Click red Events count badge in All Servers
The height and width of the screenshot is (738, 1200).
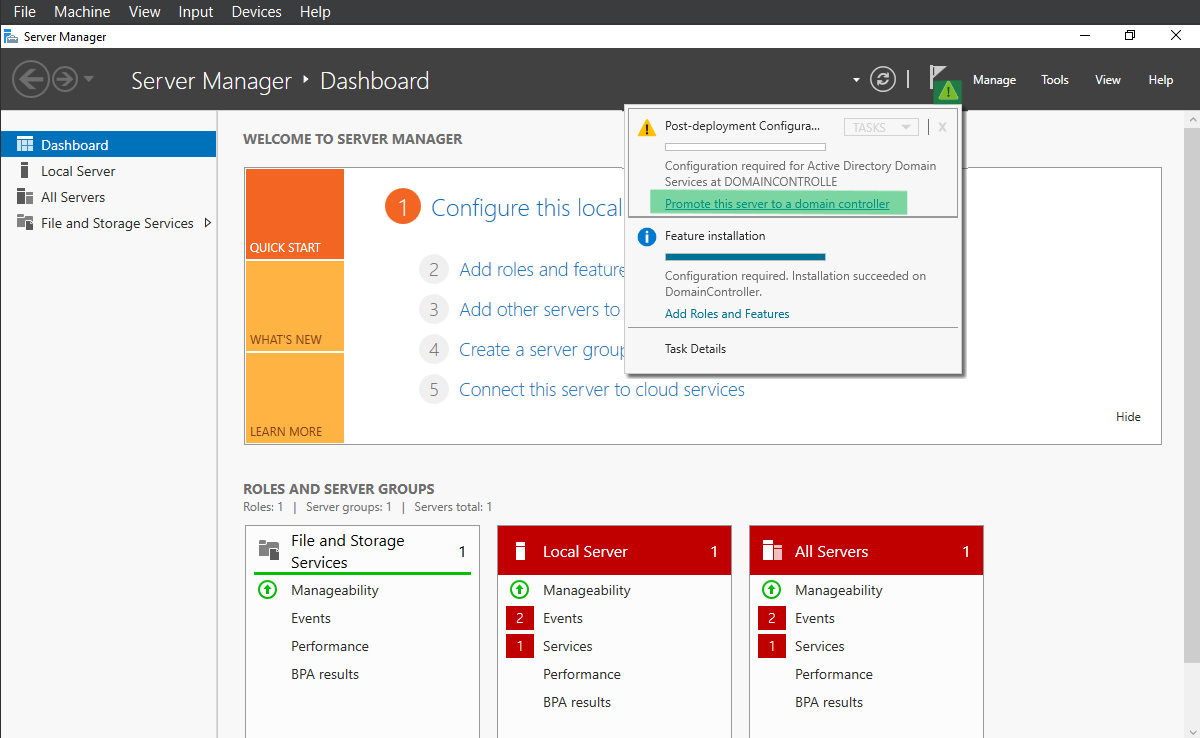[772, 618]
